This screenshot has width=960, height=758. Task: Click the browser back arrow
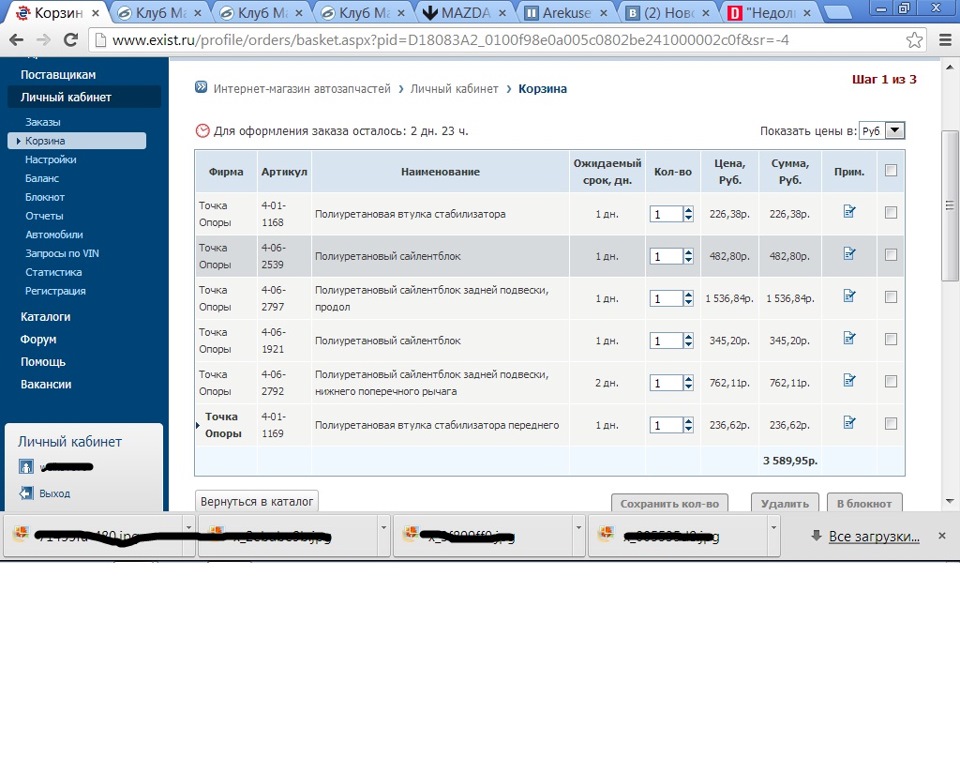[17, 40]
